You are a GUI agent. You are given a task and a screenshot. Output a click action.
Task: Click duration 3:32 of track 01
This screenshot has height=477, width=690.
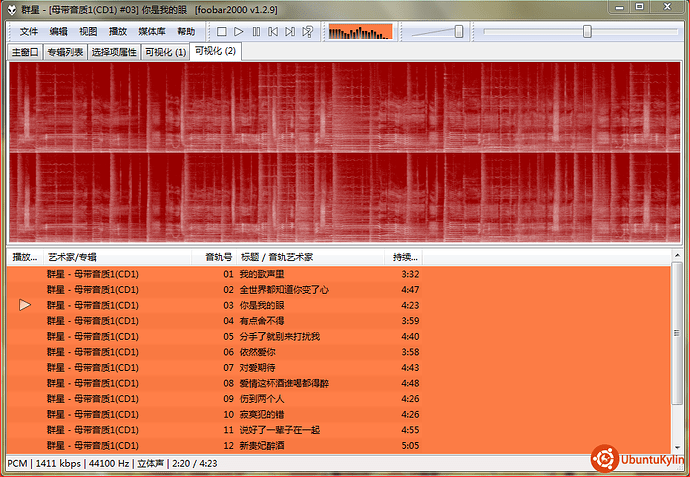tap(410, 274)
